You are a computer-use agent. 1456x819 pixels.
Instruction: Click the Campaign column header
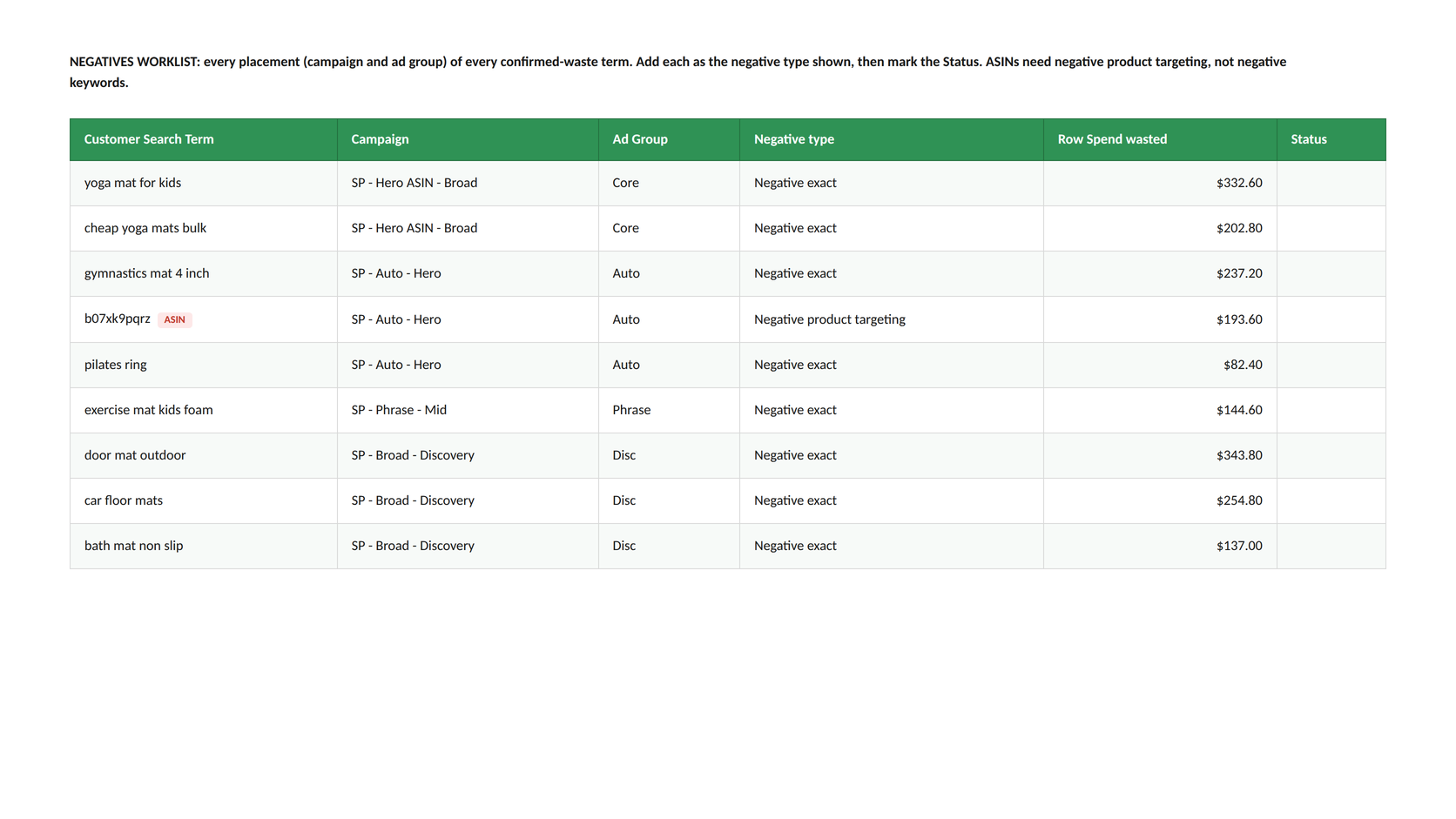[x=468, y=139]
